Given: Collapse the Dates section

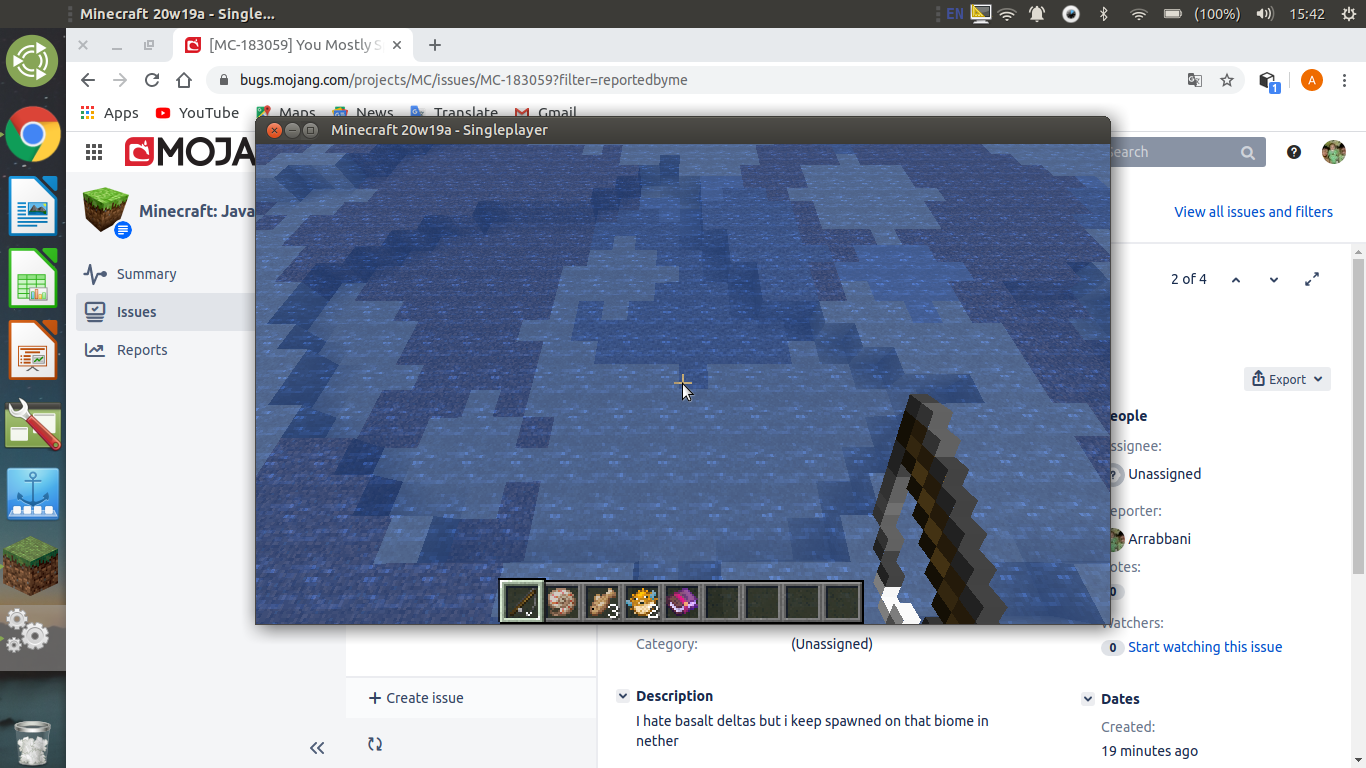Looking at the screenshot, I should (x=1088, y=699).
